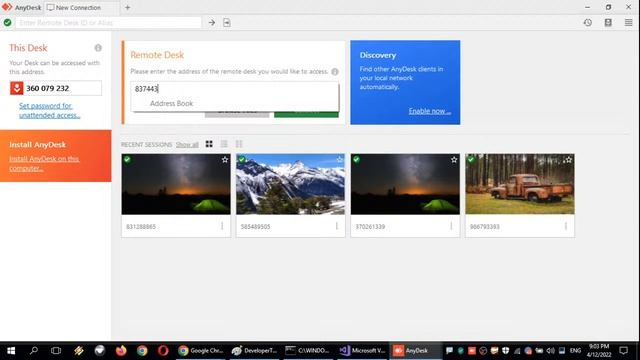
Task: Click the red This Desk ID icon
Action: click(x=17, y=88)
